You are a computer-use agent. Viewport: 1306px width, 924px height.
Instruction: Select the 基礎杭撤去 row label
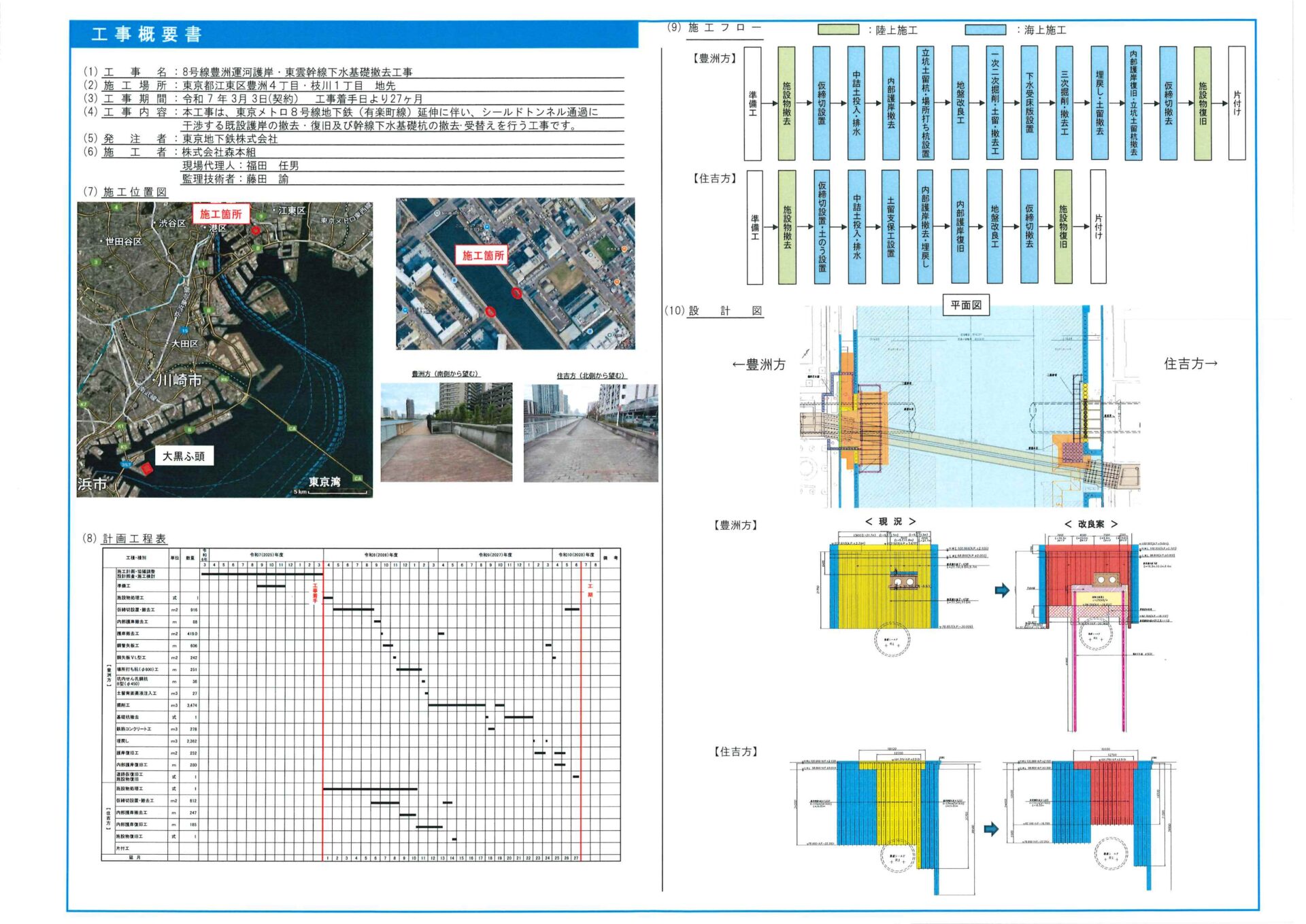(x=127, y=717)
